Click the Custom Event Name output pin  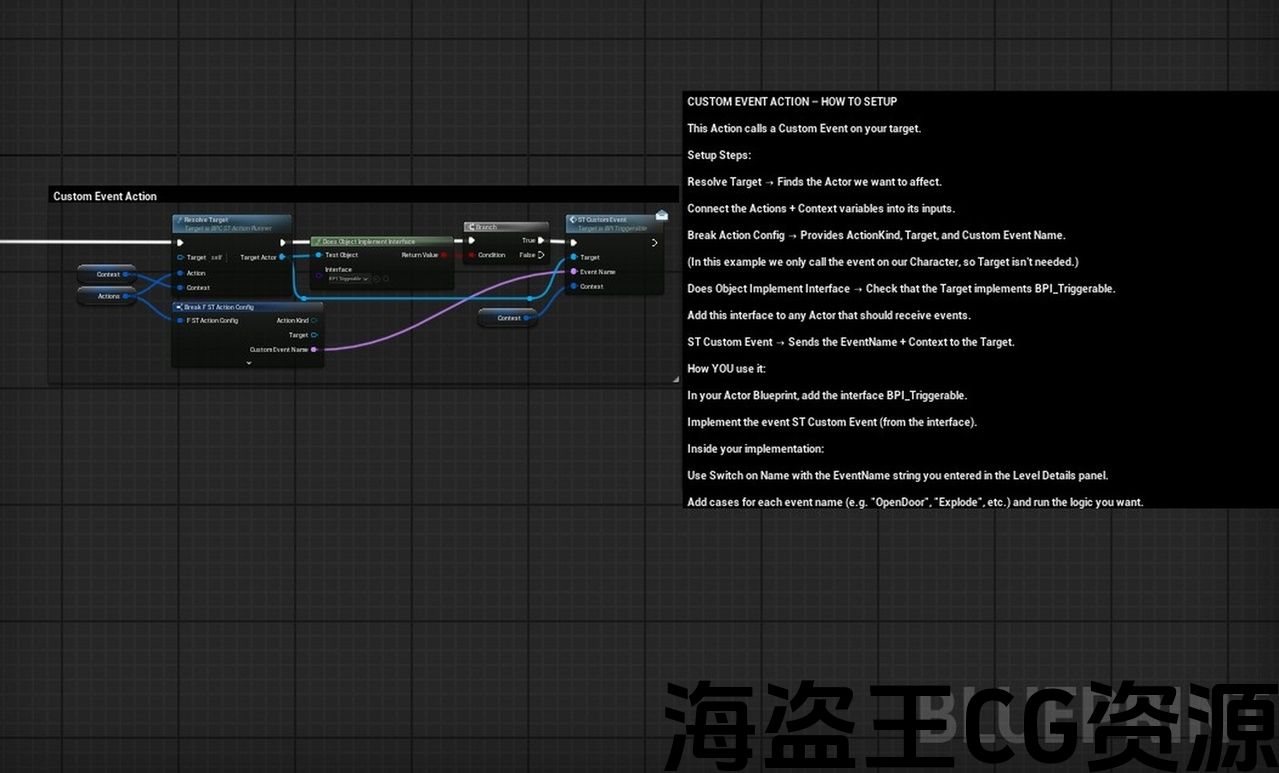tap(314, 349)
